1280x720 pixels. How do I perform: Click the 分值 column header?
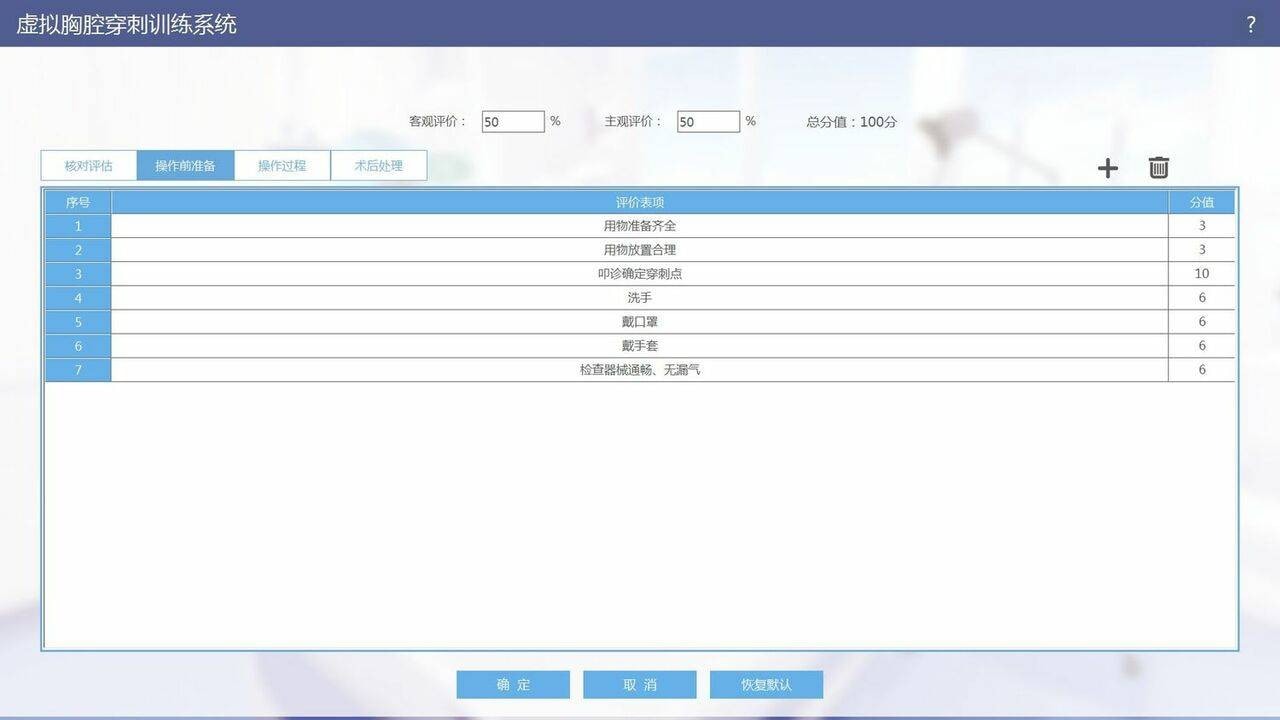click(x=1201, y=202)
